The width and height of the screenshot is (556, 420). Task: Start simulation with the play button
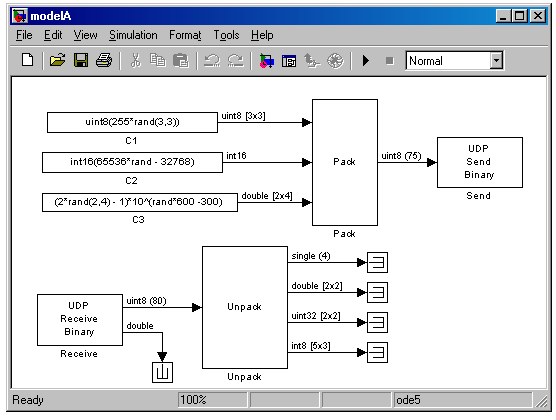tap(366, 61)
